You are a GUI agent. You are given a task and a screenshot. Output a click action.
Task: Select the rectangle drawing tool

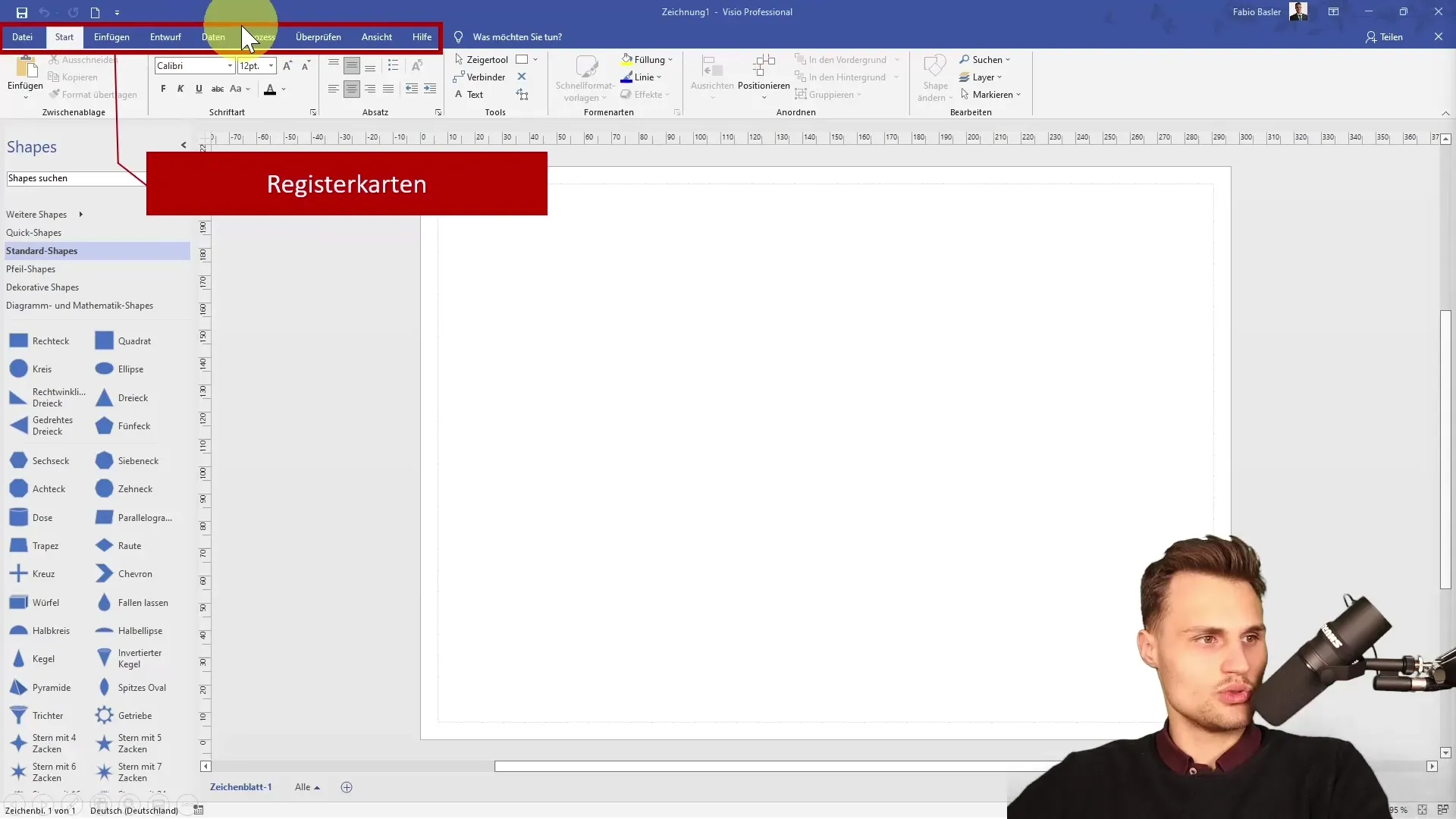522,59
